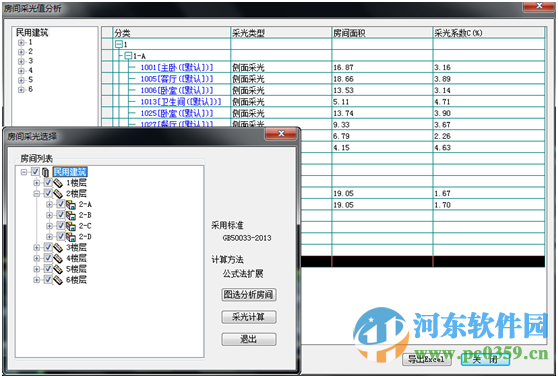The height and width of the screenshot is (378, 558).
Task: Select the highlighted 民用建筑 label in room list
Action: pyautogui.click(x=70, y=172)
